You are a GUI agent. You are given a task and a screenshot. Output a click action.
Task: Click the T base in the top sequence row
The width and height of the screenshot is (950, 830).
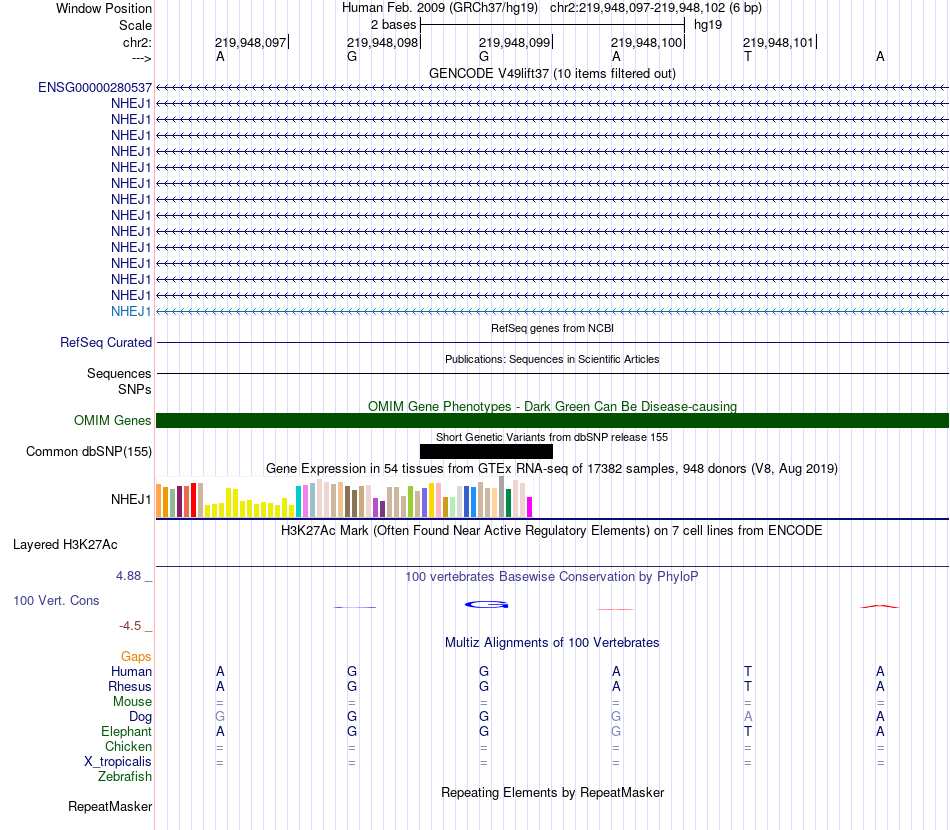(x=748, y=56)
